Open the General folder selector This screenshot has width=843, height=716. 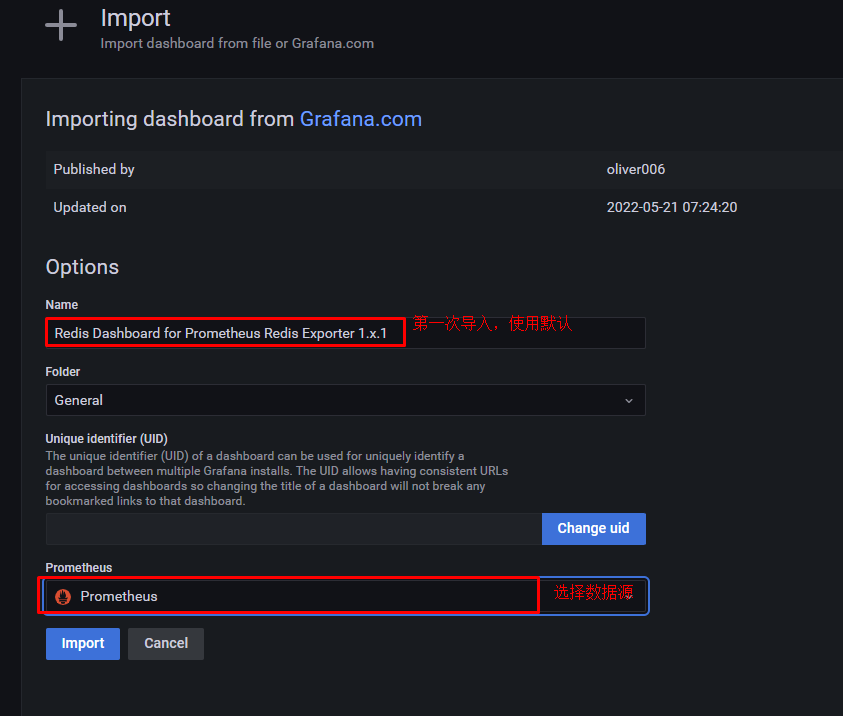(346, 400)
